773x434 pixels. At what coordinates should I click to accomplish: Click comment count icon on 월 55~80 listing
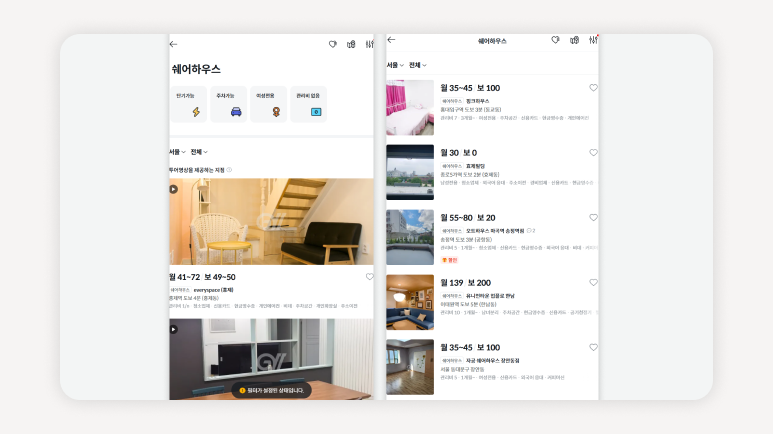(x=531, y=231)
